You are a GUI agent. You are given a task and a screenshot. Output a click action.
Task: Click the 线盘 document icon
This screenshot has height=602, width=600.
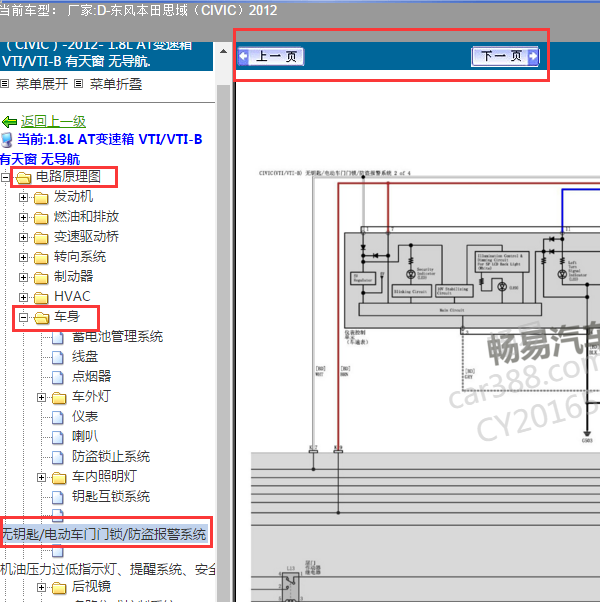tap(58, 357)
